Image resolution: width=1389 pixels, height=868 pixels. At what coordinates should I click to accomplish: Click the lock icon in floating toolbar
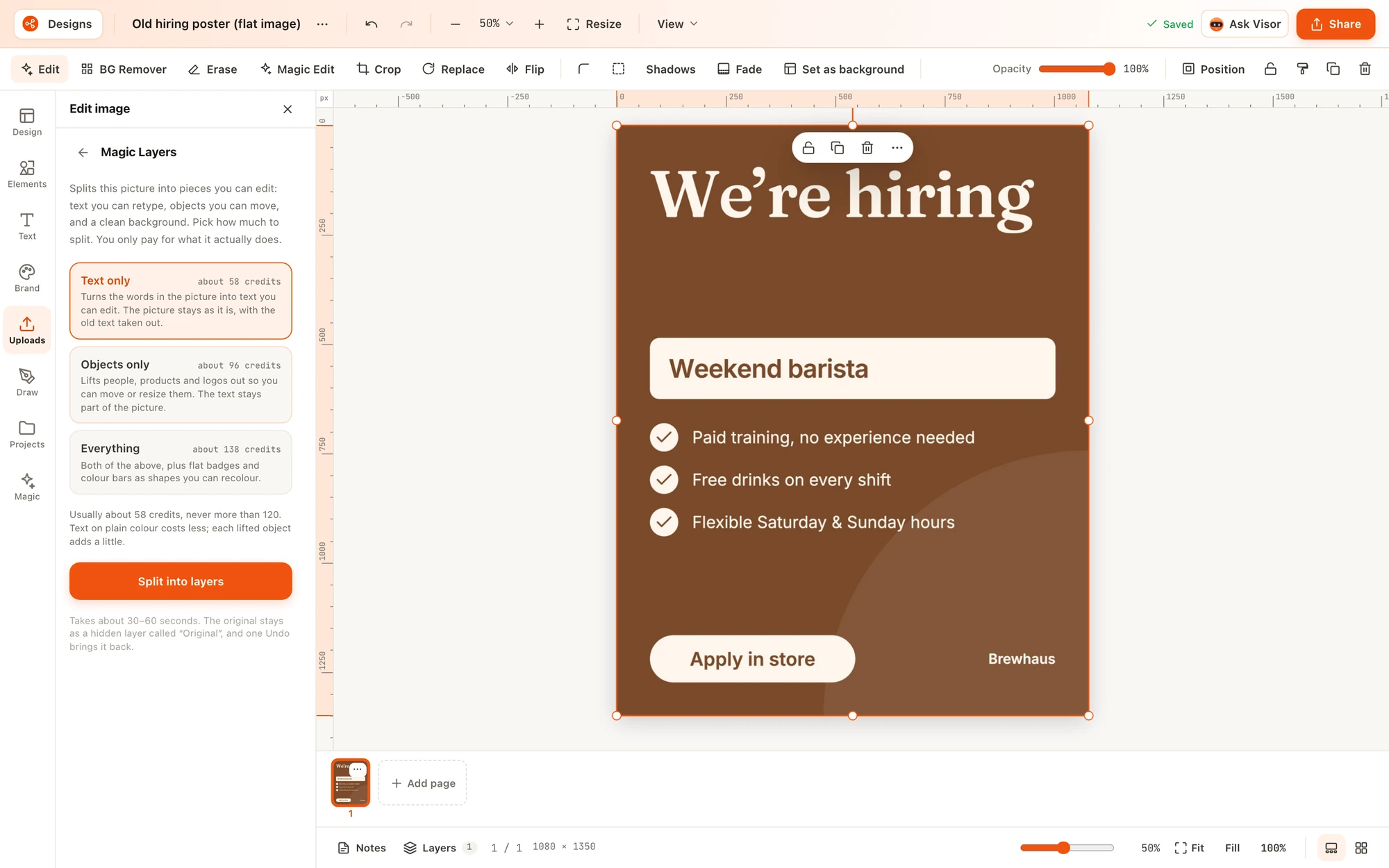pos(808,148)
